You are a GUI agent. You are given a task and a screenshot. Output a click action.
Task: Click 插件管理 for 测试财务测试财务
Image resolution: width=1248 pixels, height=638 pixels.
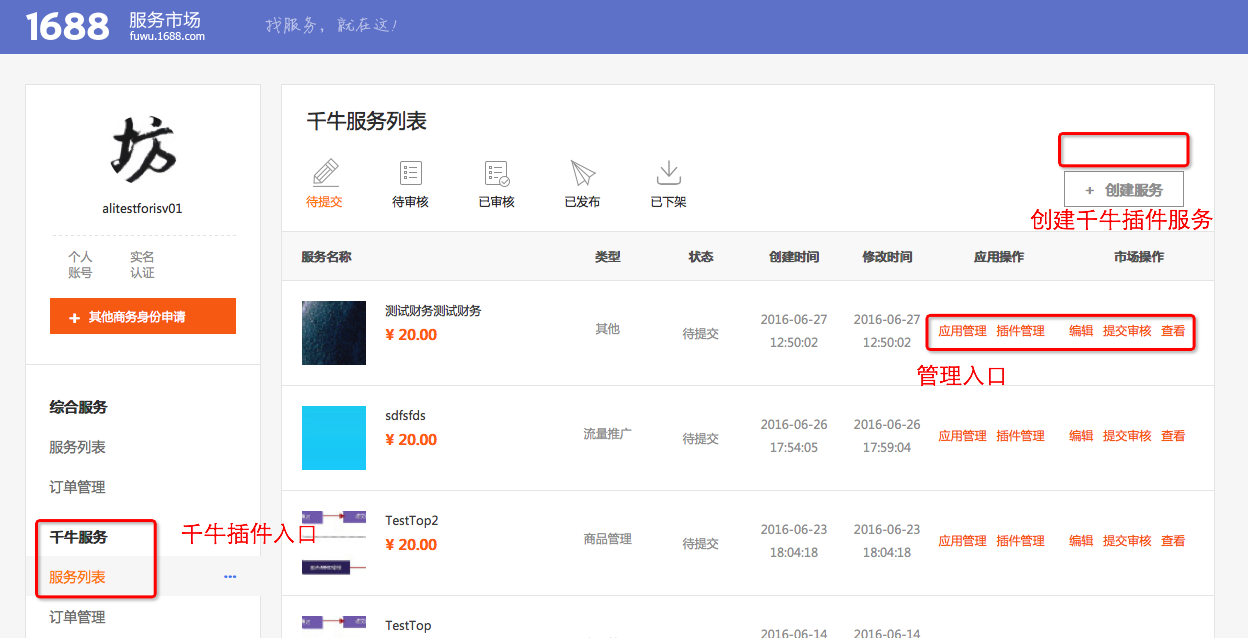point(1020,331)
